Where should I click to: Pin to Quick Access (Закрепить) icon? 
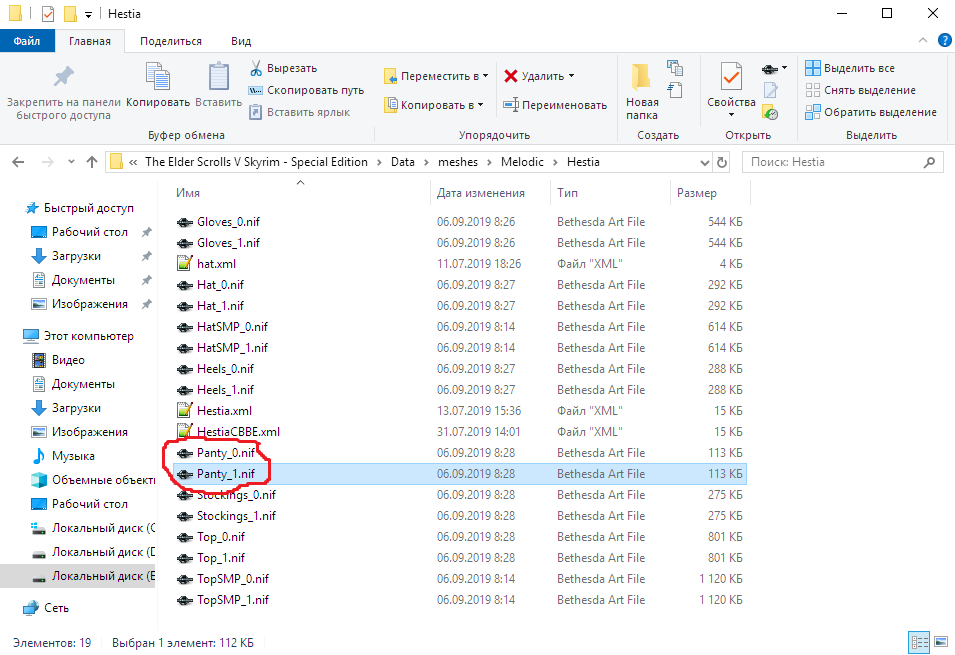coord(63,79)
